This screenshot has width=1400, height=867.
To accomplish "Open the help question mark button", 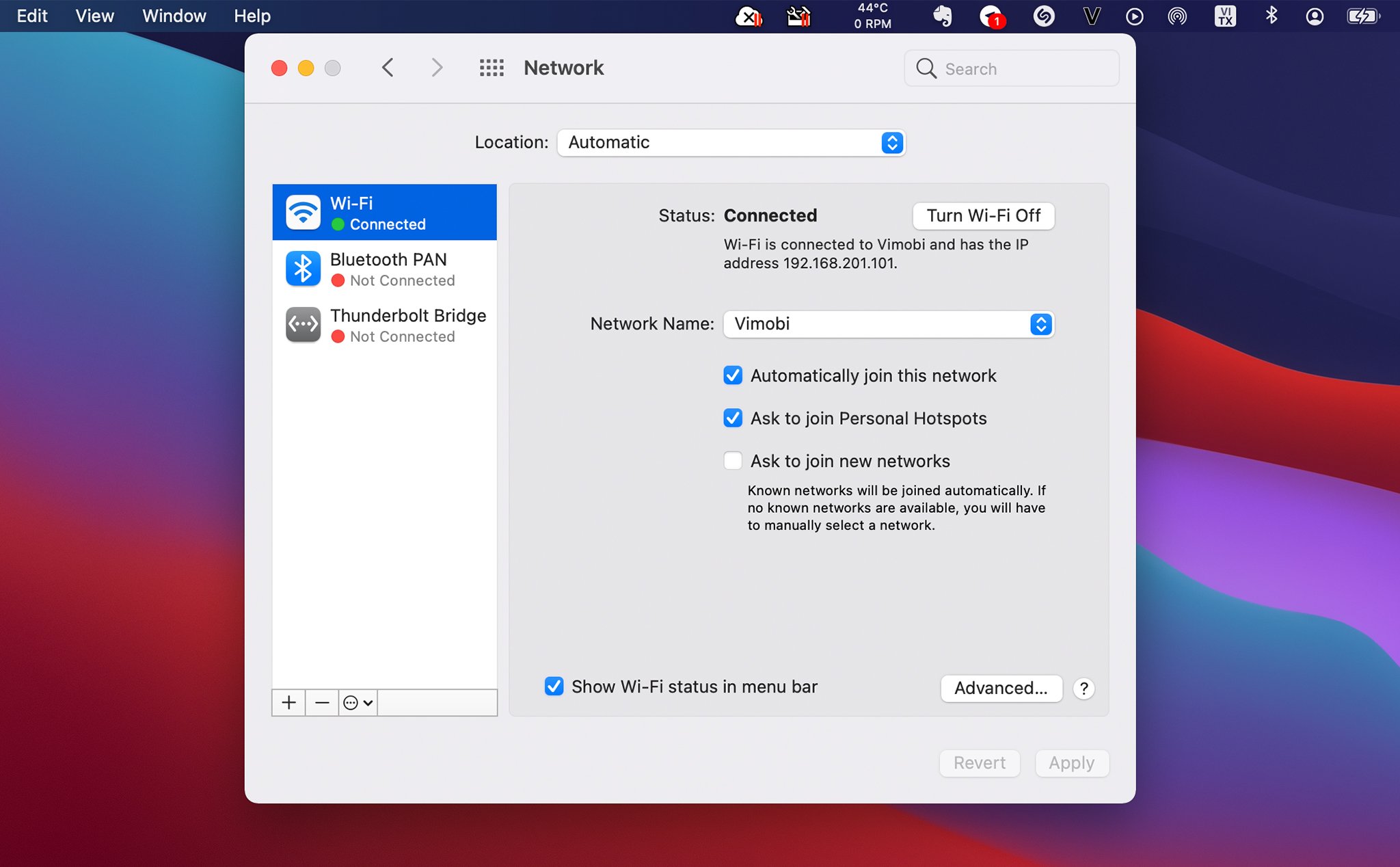I will pos(1083,689).
